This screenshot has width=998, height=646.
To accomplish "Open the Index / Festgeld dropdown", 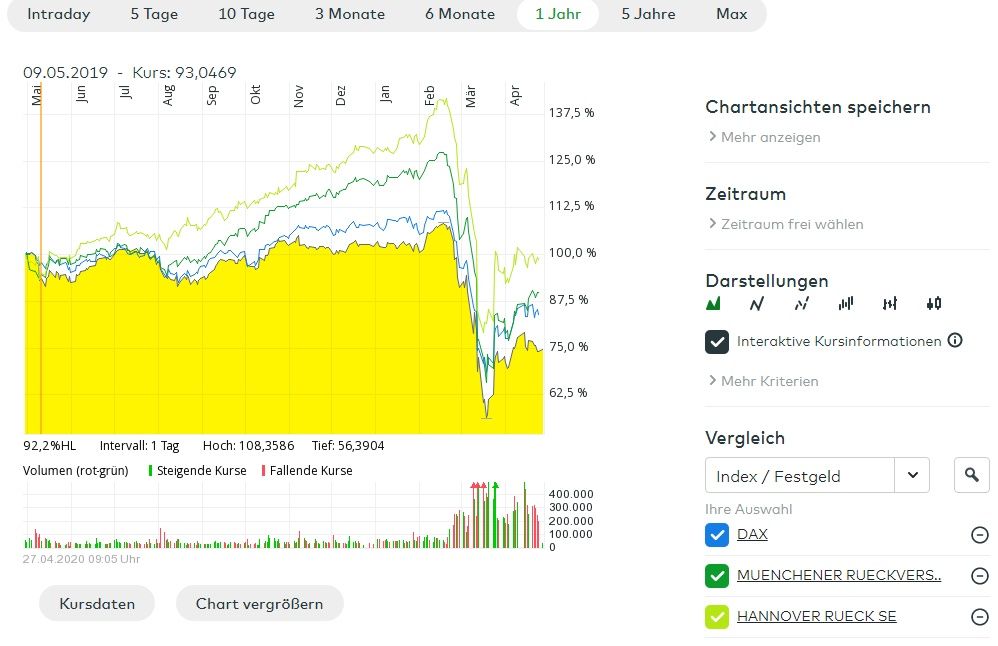I will (912, 476).
